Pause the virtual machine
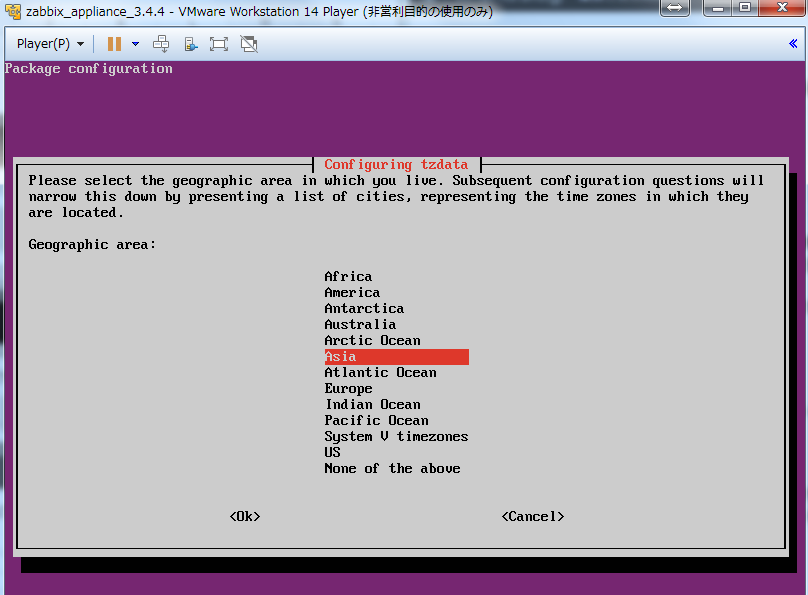This screenshot has height=595, width=808. coord(114,44)
